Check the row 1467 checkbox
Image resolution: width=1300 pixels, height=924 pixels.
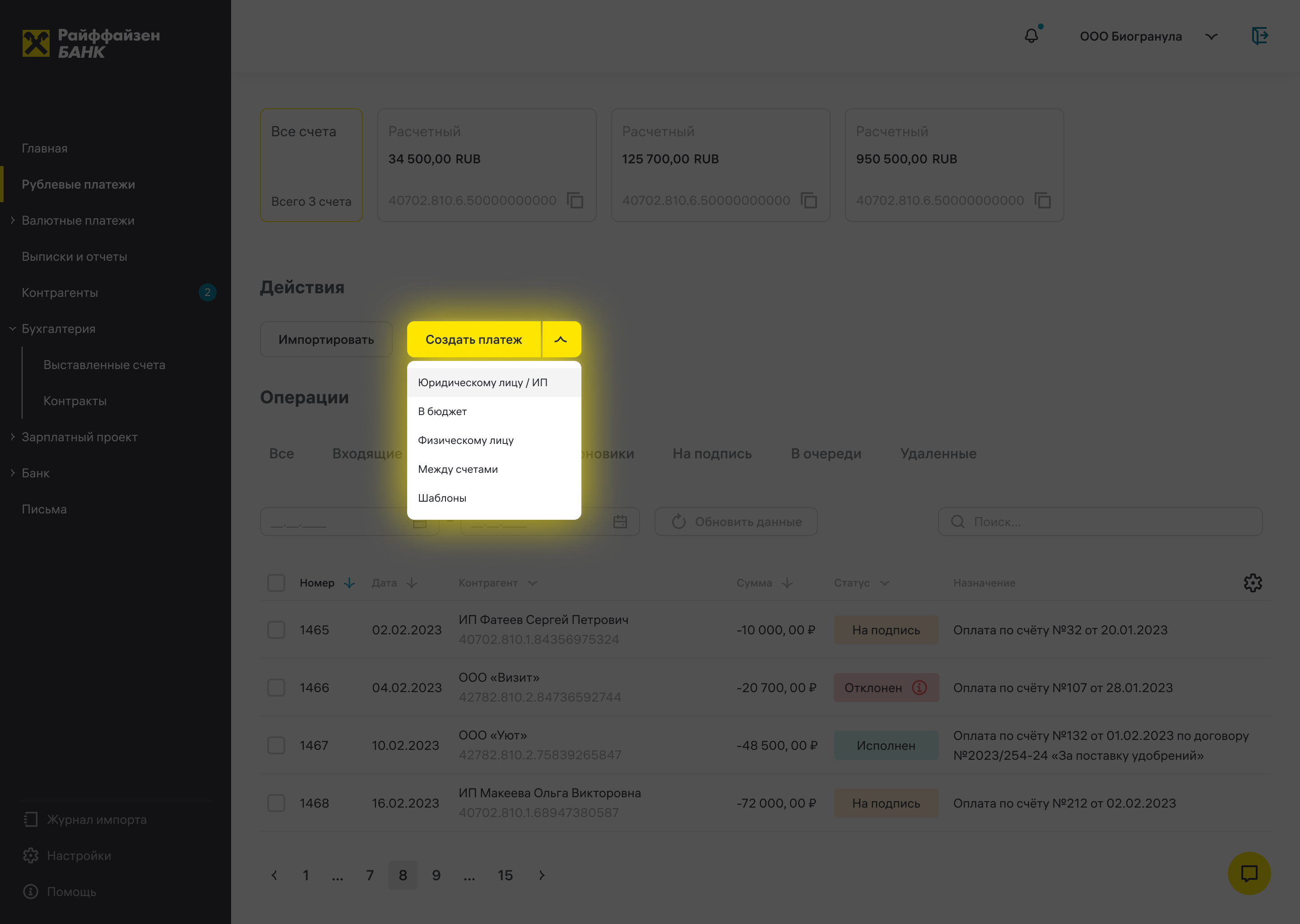[276, 745]
